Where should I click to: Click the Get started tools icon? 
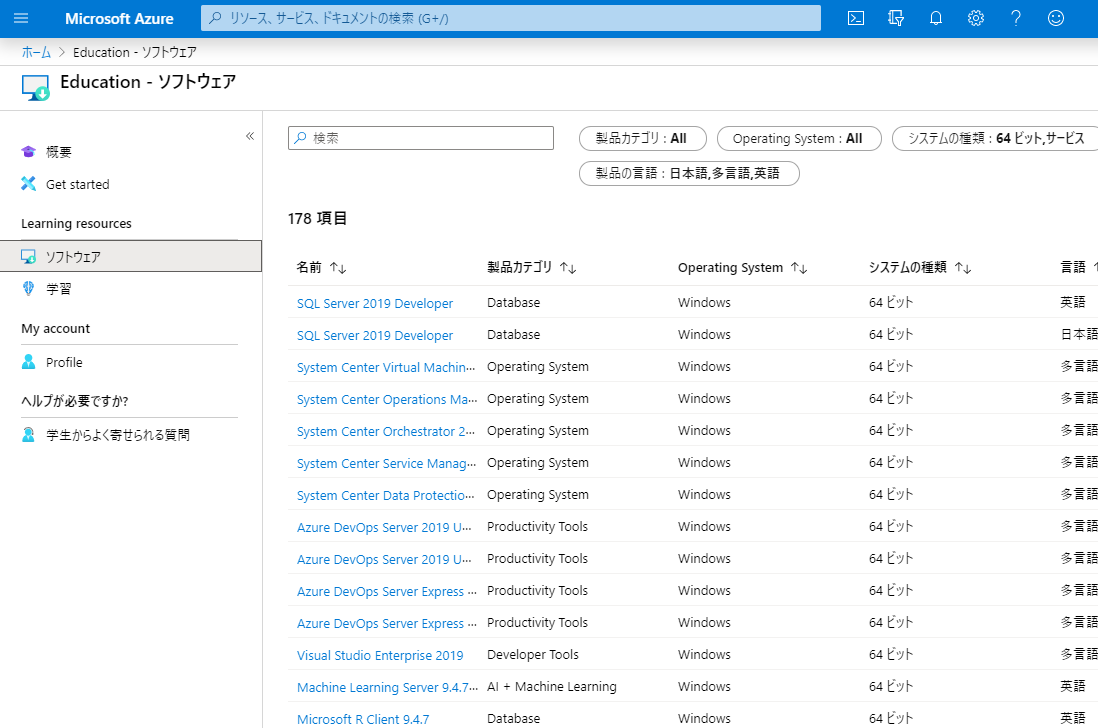click(x=28, y=183)
